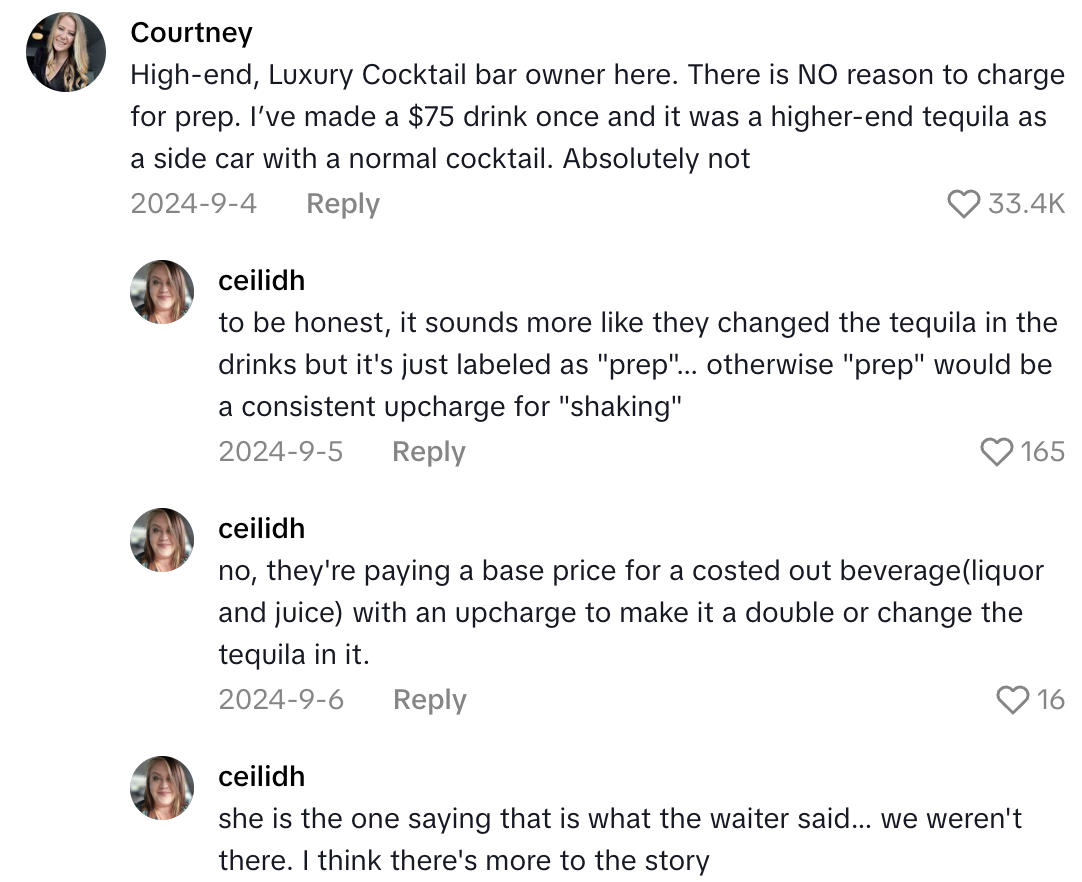Tap ceilidh's username on the second reply
The height and width of the screenshot is (882, 1082).
pyautogui.click(x=261, y=528)
